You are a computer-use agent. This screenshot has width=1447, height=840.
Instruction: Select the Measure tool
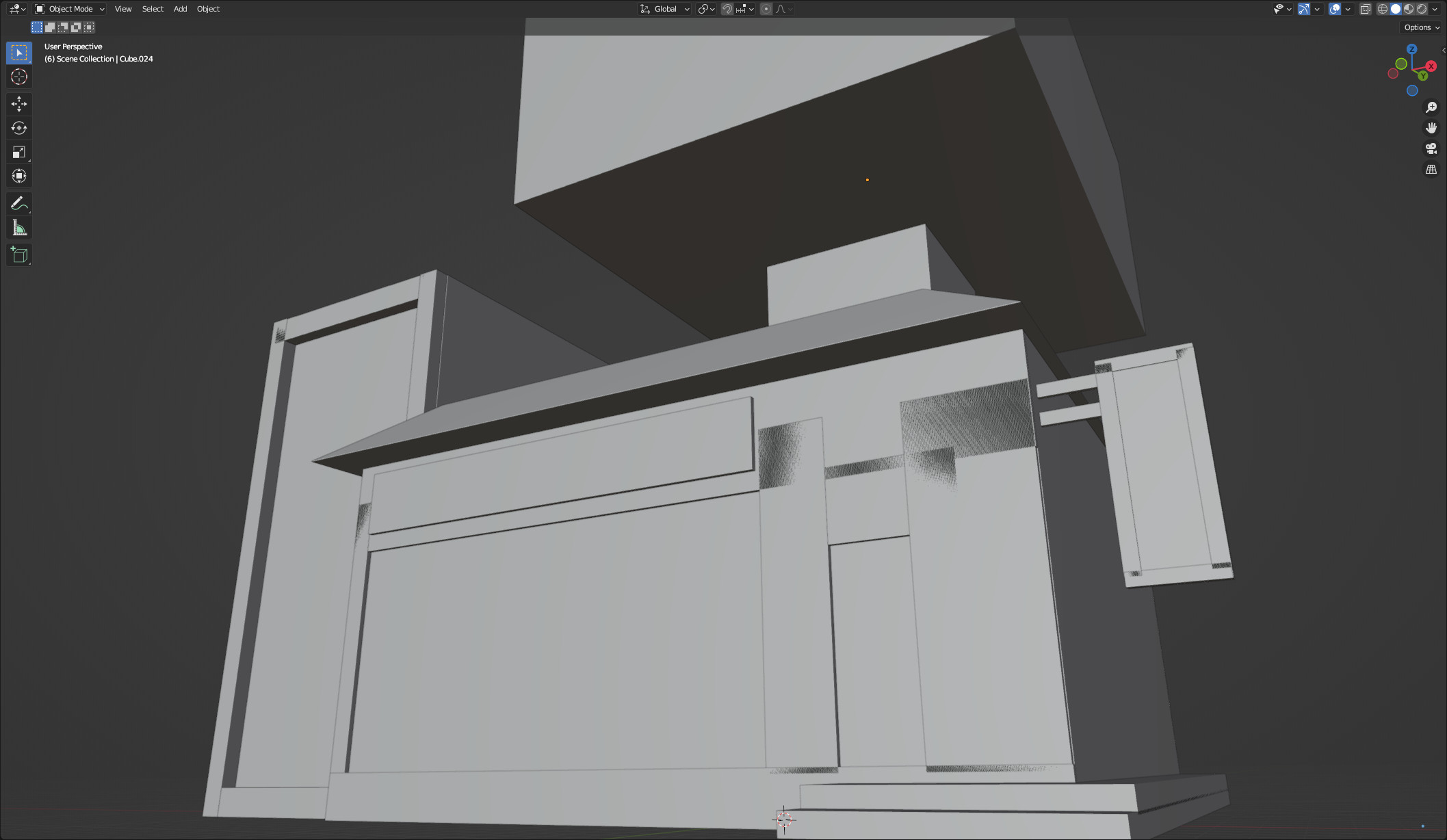[x=19, y=228]
